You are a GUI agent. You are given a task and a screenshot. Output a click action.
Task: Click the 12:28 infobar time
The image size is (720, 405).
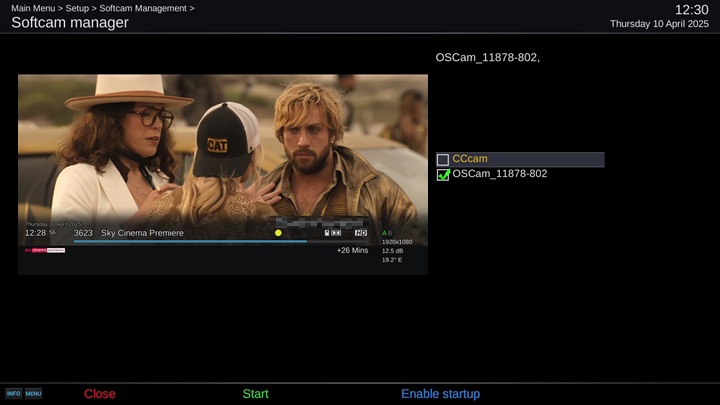[35, 233]
